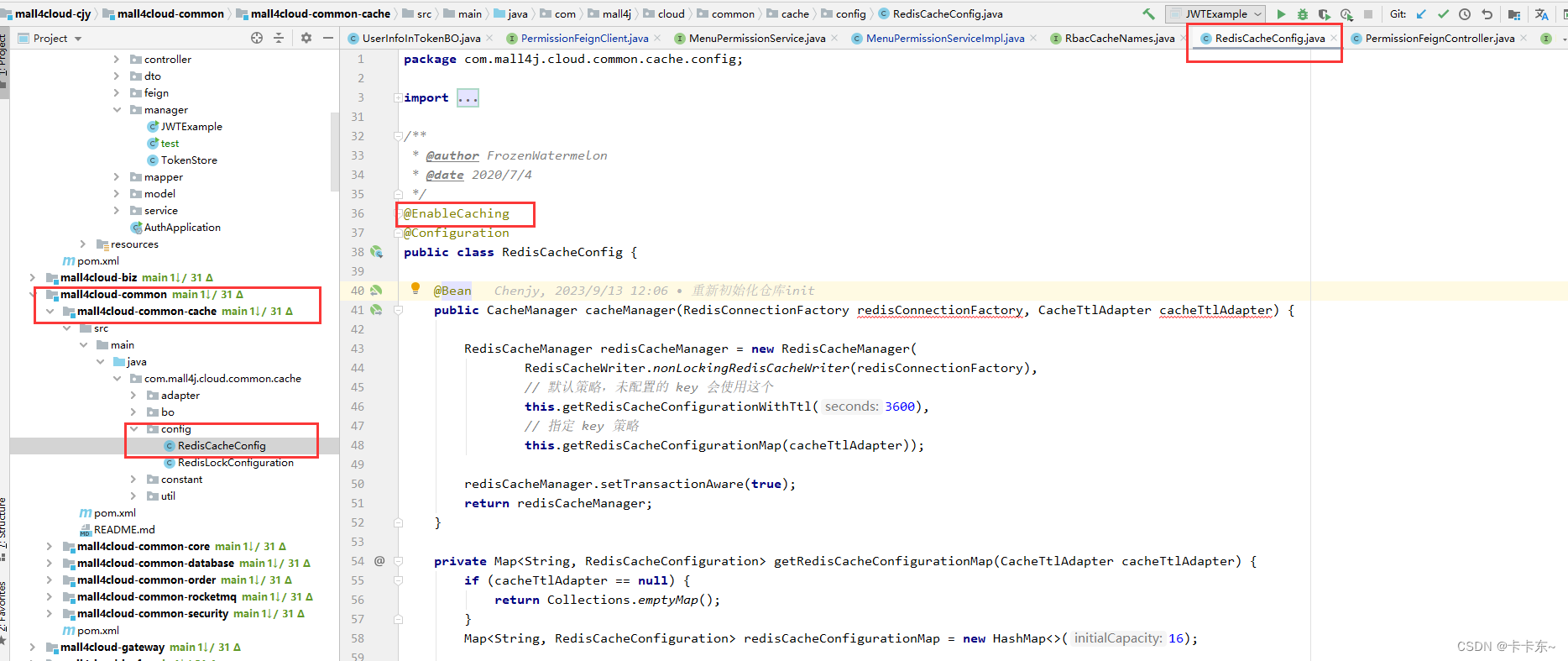The image size is (1568, 661).
Task: Expand the mapper folder
Action: click(117, 176)
